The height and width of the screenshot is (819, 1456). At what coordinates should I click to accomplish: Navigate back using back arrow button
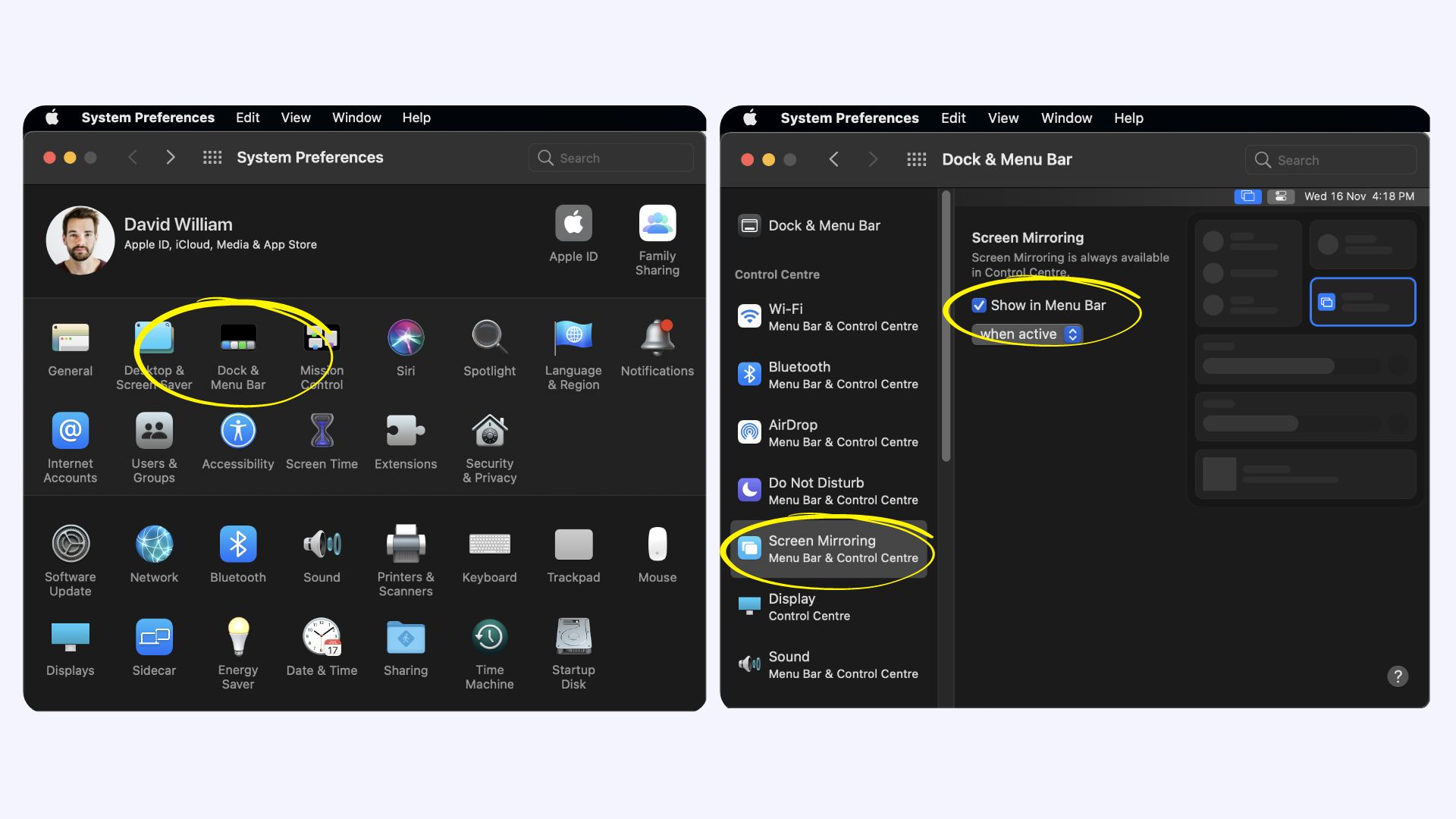pyautogui.click(x=833, y=159)
